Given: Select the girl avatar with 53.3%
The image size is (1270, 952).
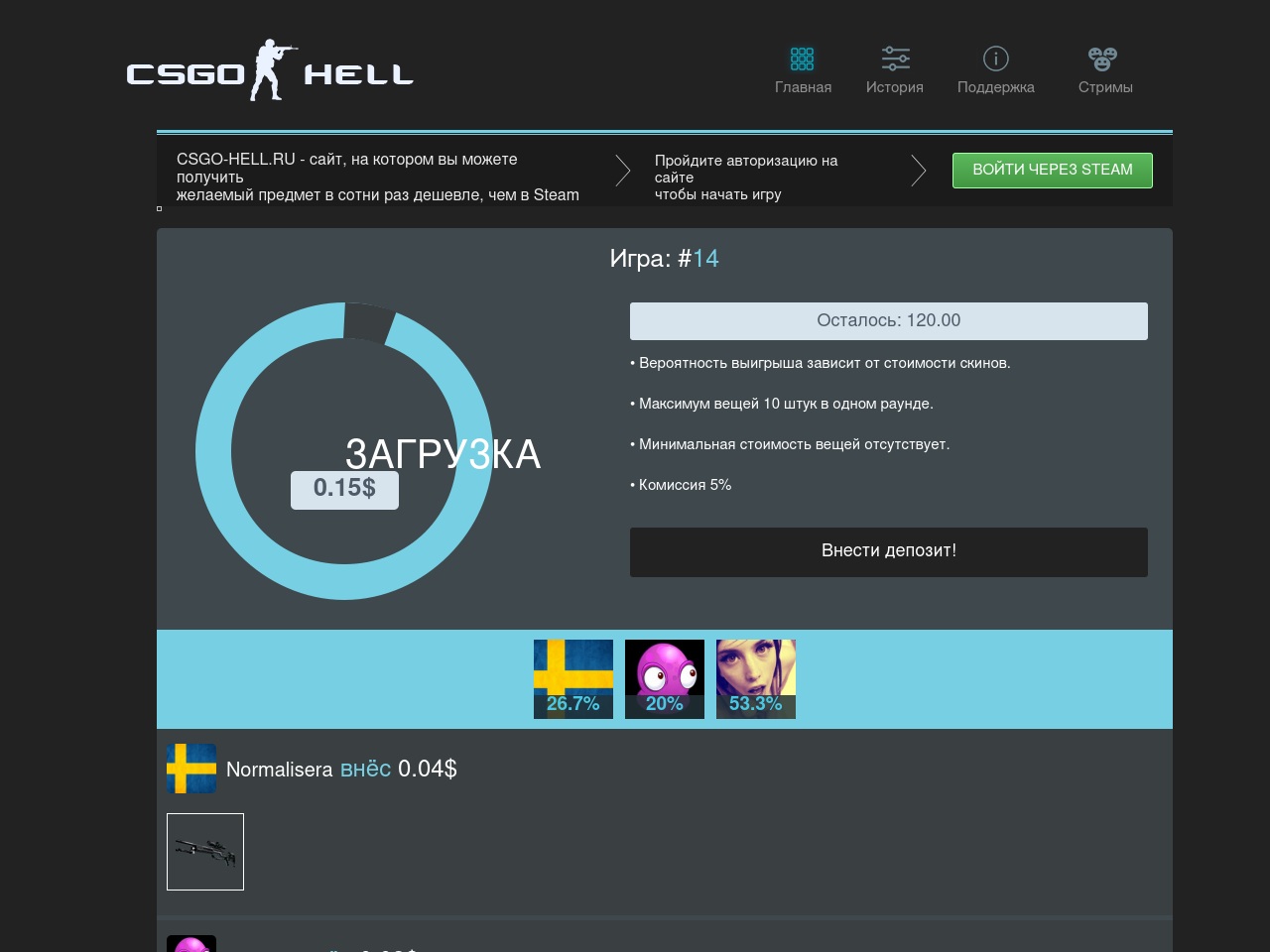Looking at the screenshot, I should pos(756,679).
